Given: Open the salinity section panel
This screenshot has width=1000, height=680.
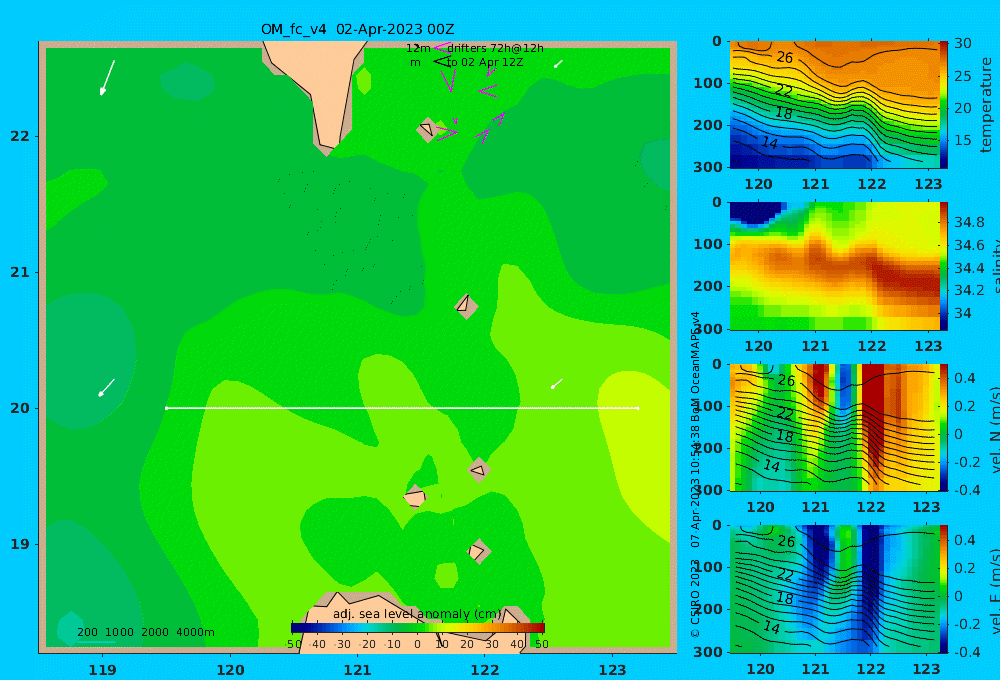Looking at the screenshot, I should pyautogui.click(x=834, y=266).
